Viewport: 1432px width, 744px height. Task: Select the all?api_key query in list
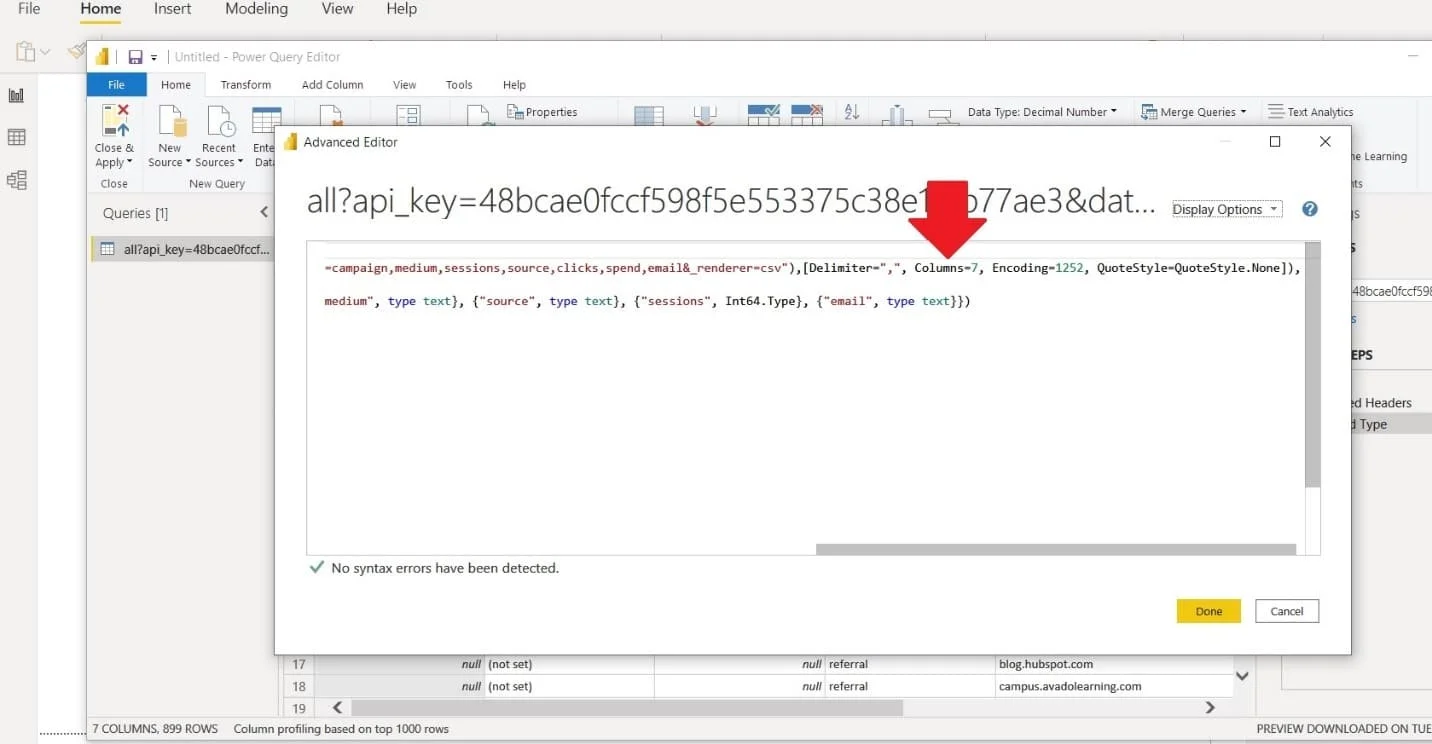coord(182,249)
